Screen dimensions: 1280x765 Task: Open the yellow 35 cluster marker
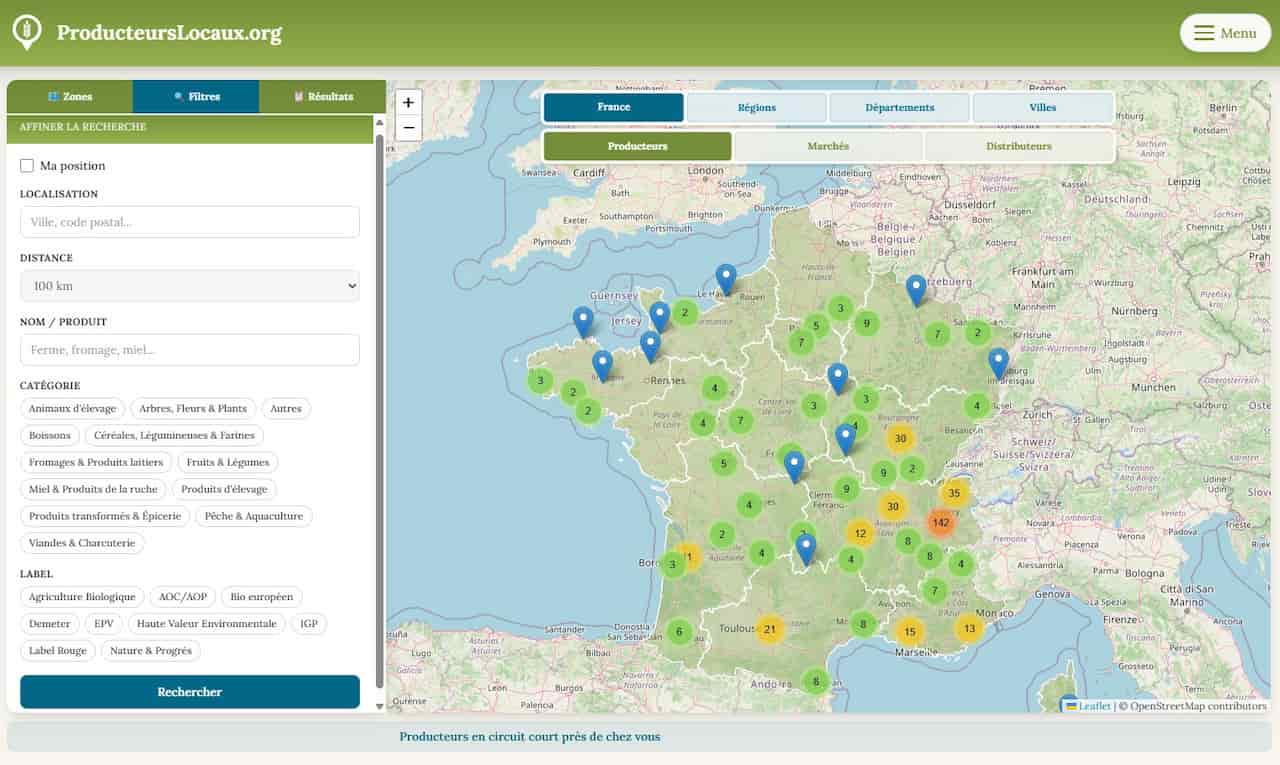pyautogui.click(x=954, y=493)
